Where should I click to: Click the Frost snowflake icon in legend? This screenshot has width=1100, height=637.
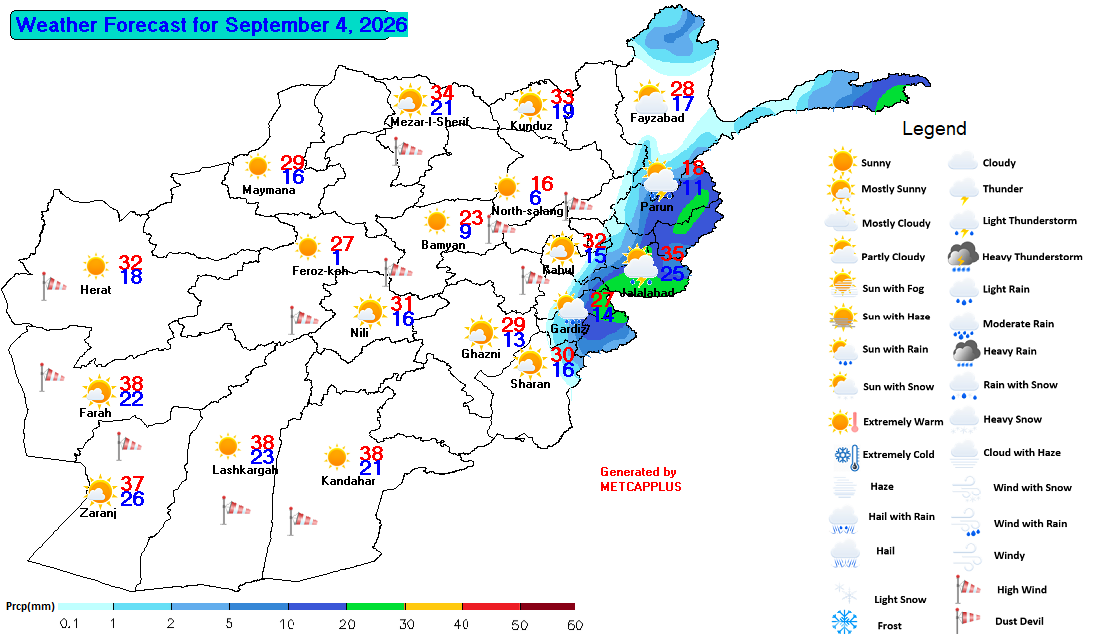(844, 622)
